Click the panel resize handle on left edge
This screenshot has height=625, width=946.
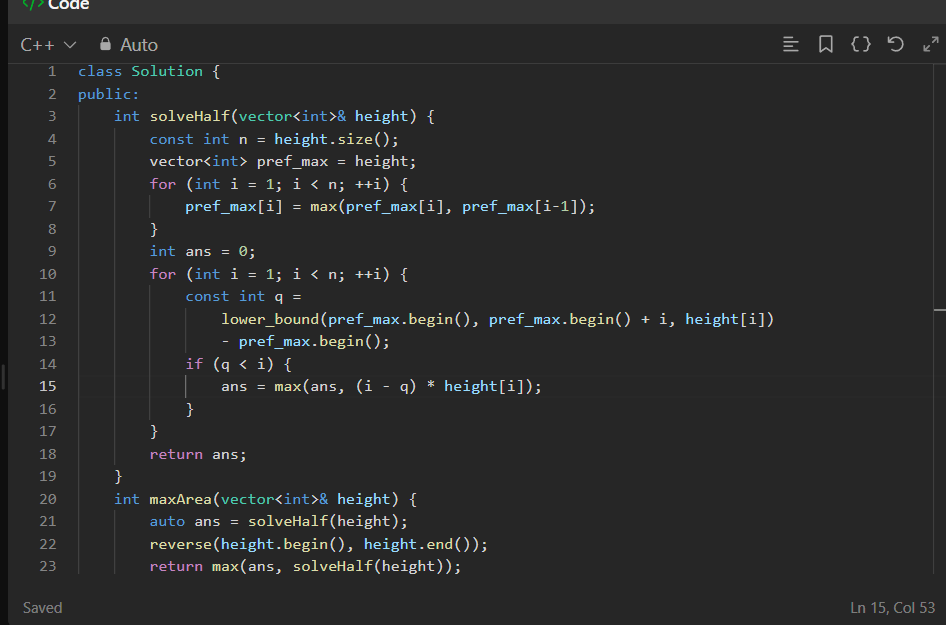tap(3, 377)
